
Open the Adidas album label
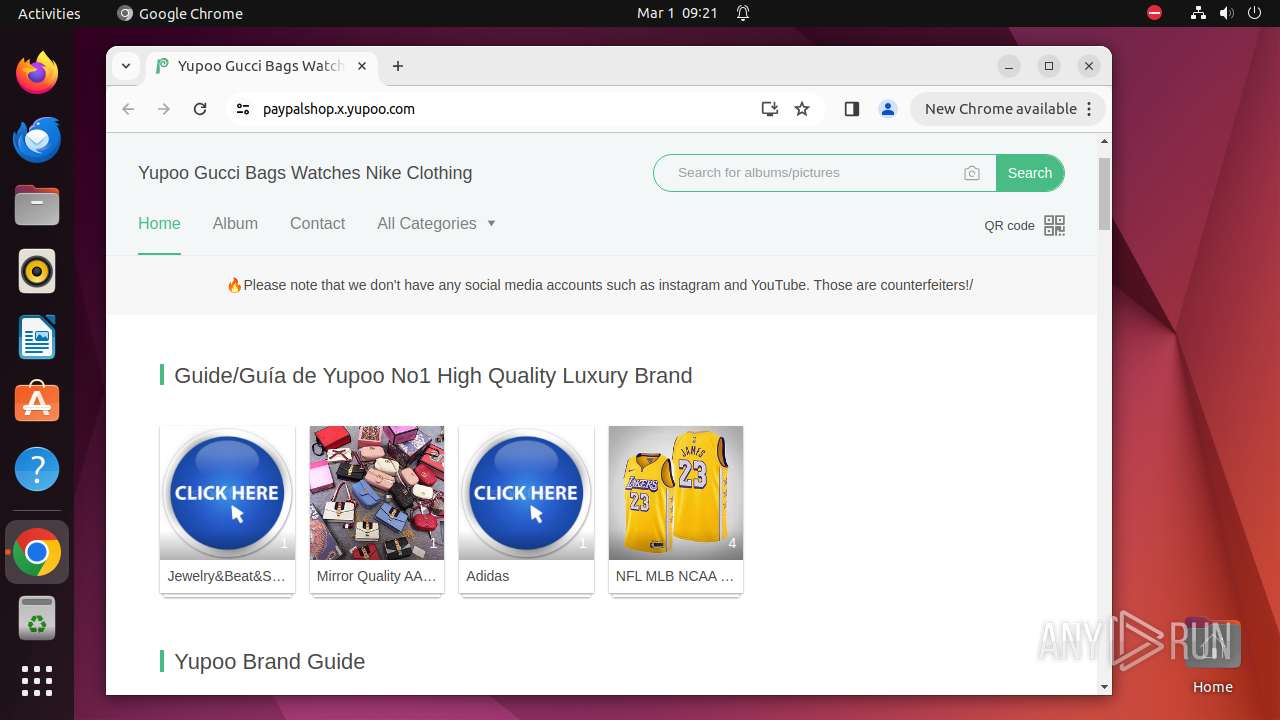point(488,576)
